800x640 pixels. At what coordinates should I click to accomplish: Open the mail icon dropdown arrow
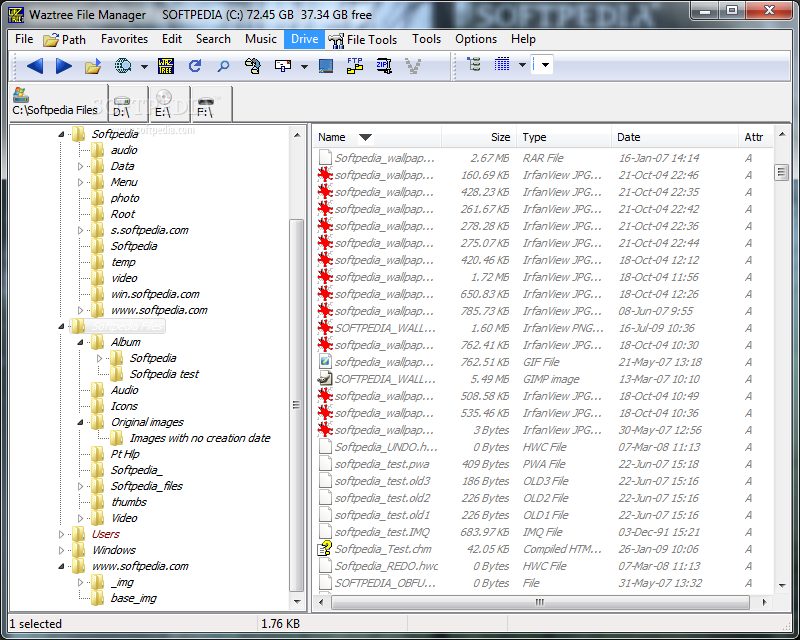[x=305, y=66]
